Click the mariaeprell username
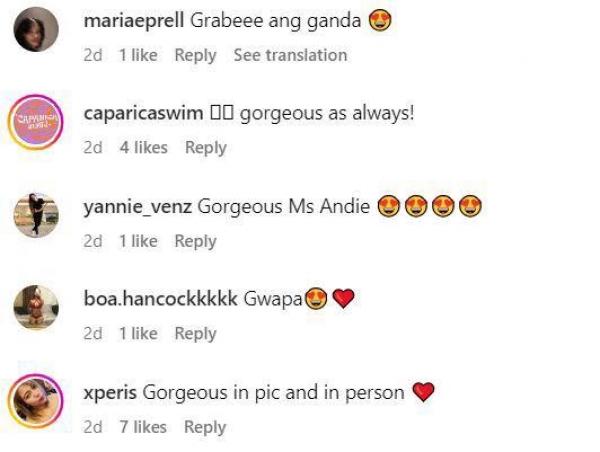This screenshot has width=600, height=452. (x=134, y=21)
